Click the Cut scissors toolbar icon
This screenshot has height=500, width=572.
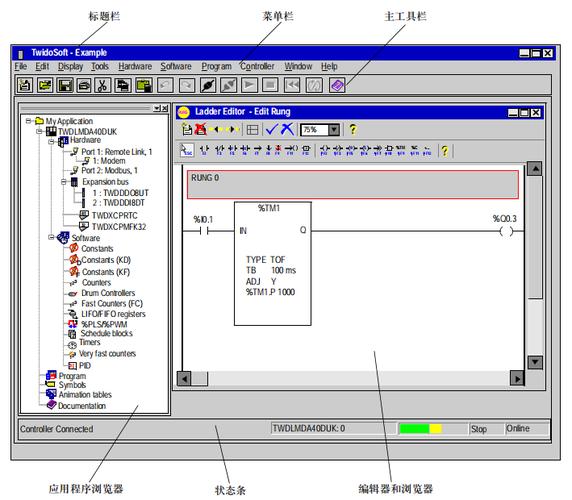tap(103, 85)
